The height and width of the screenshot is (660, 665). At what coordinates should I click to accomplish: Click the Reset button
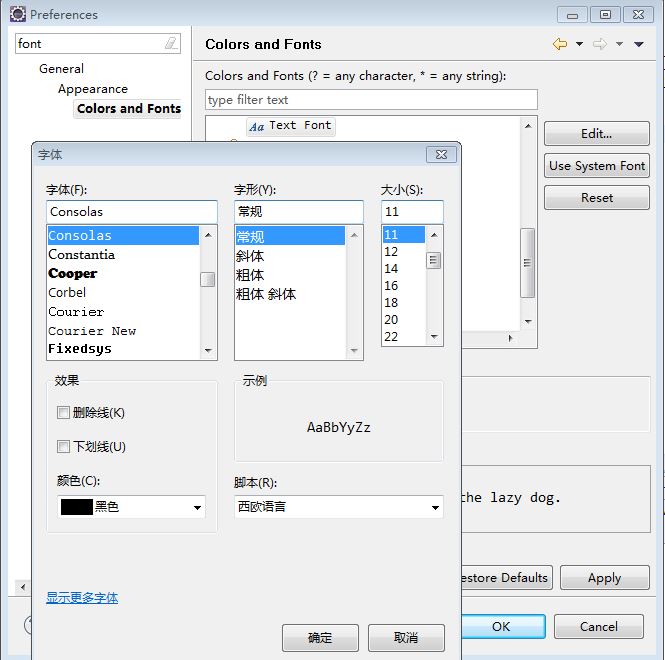tap(596, 198)
